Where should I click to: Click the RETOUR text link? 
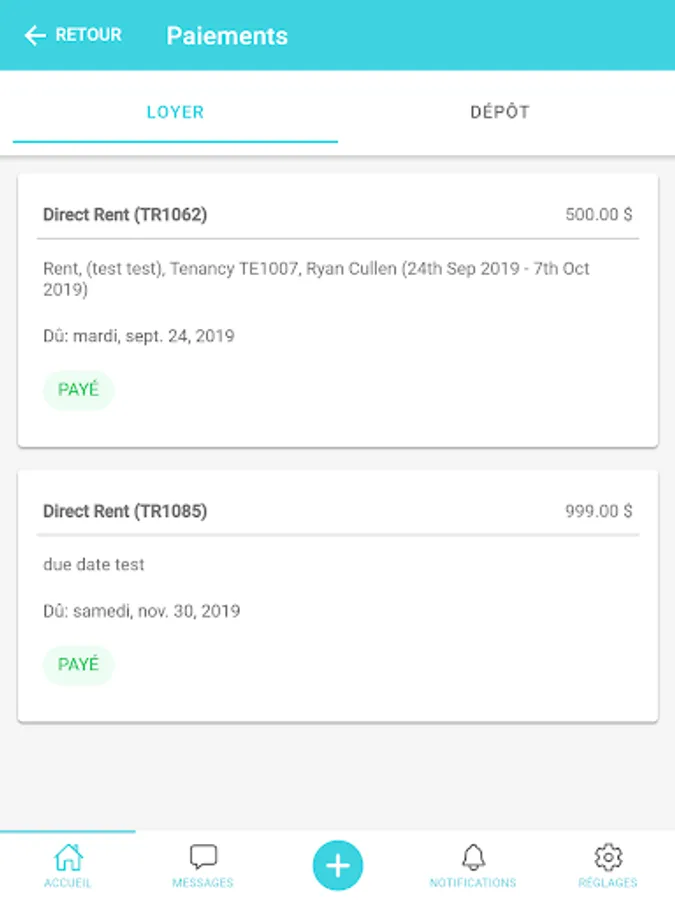[x=88, y=34]
